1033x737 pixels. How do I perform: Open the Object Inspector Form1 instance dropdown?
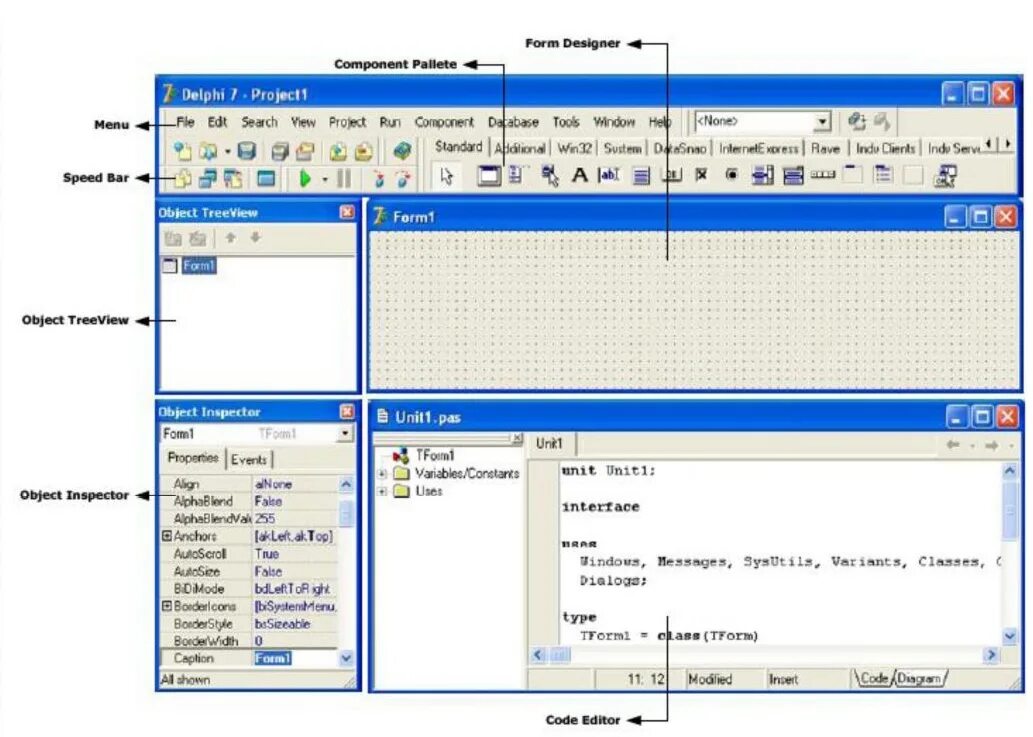pyautogui.click(x=345, y=433)
